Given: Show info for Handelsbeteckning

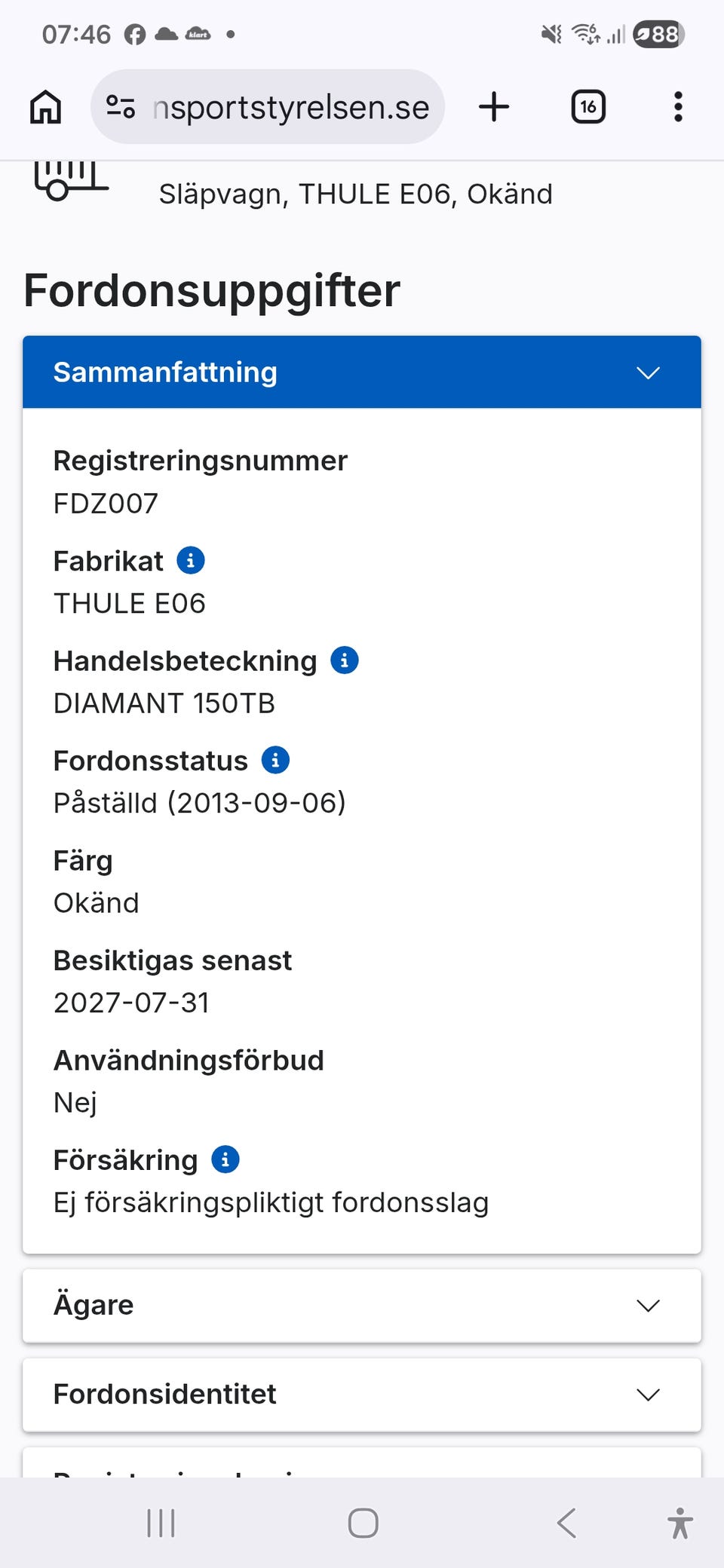Looking at the screenshot, I should coord(345,660).
